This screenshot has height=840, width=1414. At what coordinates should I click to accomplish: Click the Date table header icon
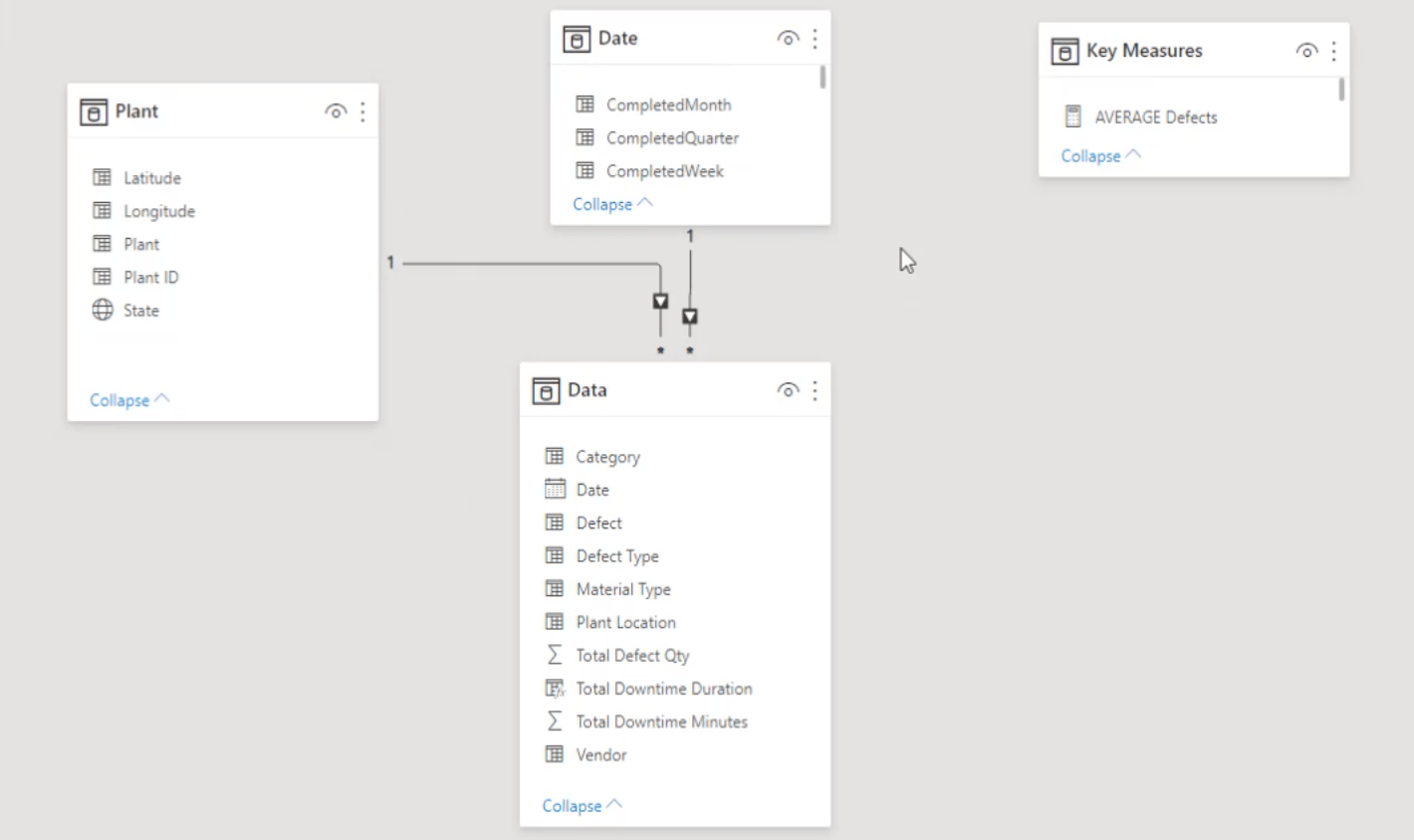click(x=577, y=39)
